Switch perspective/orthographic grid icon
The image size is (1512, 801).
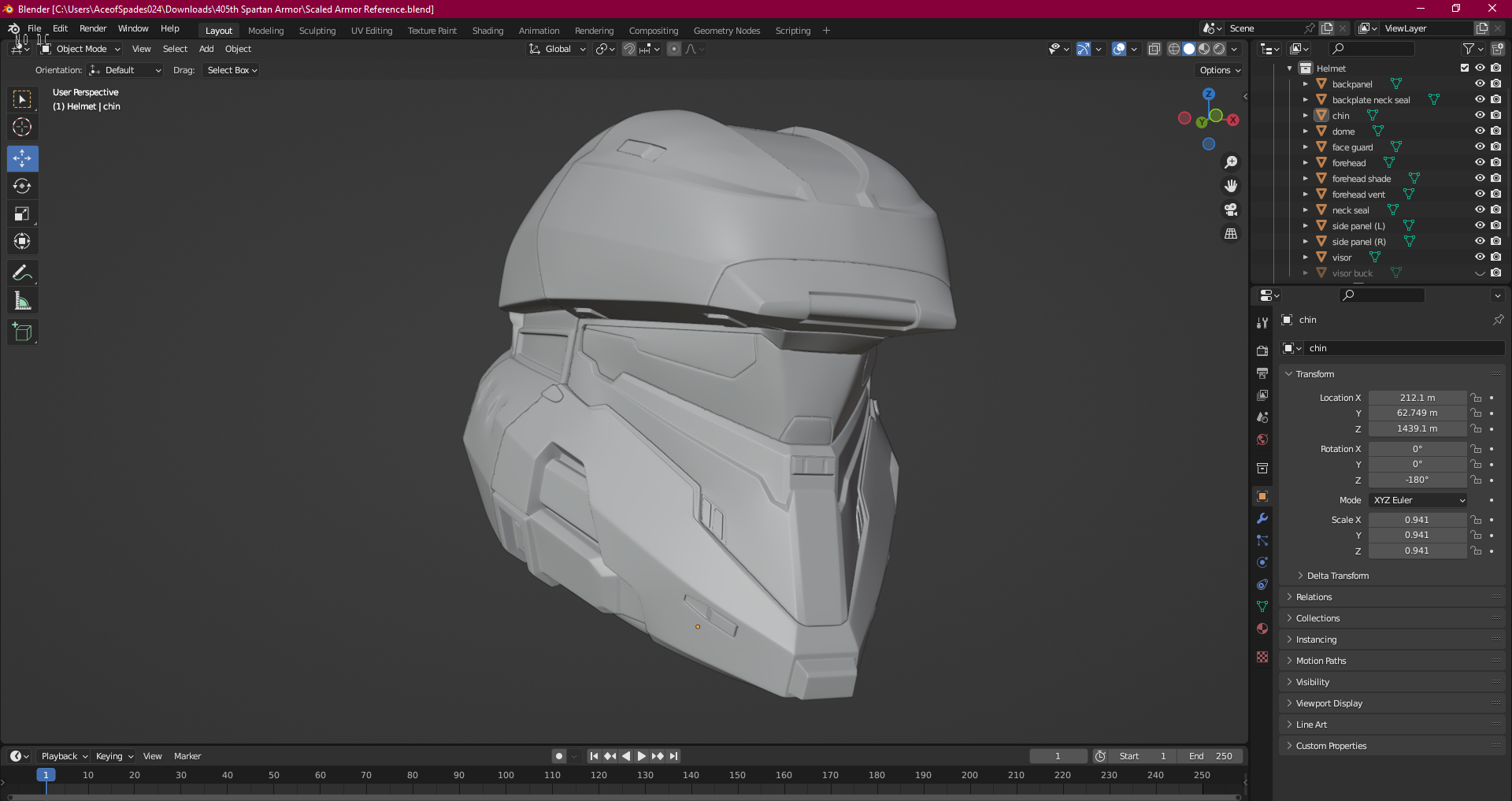[1231, 233]
